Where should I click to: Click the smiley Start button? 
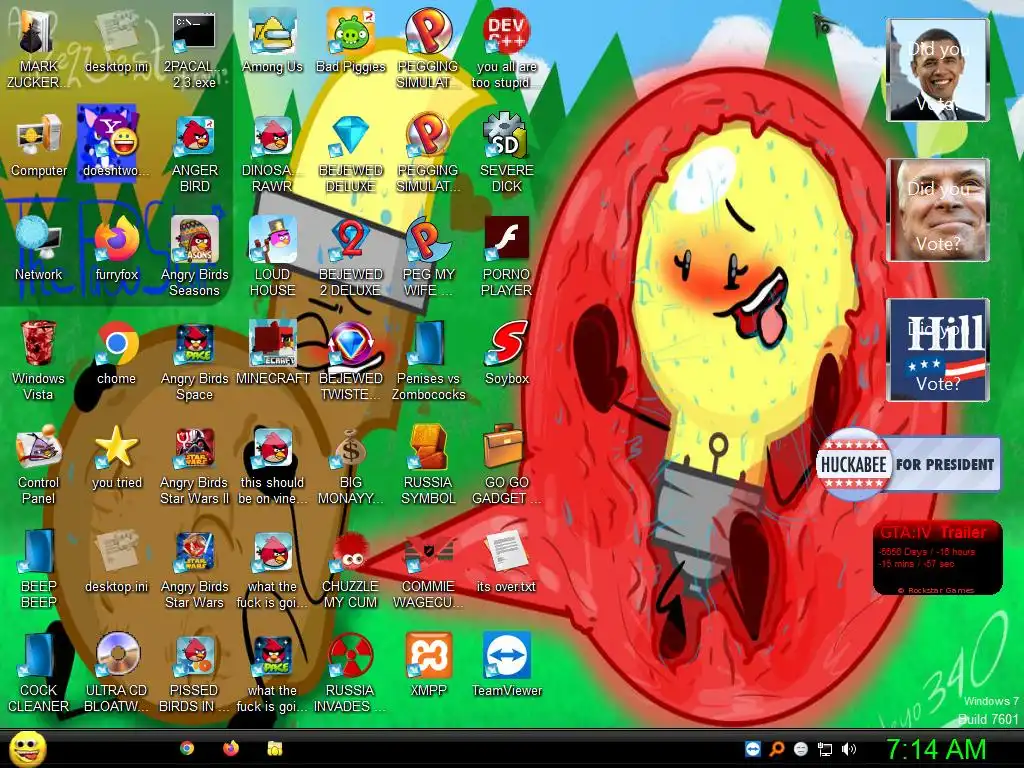tap(27, 749)
